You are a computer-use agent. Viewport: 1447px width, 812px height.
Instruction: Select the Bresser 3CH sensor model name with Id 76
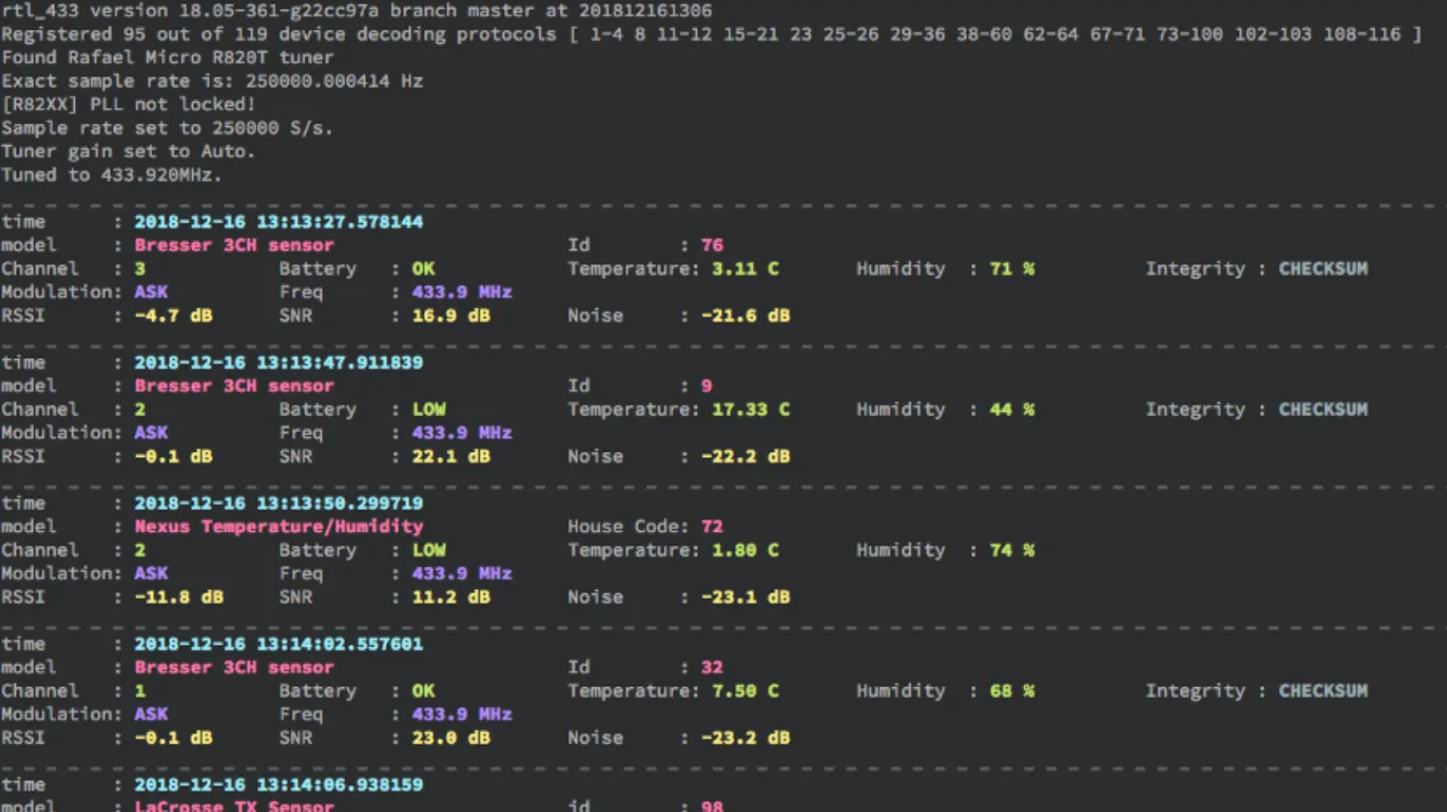236,245
